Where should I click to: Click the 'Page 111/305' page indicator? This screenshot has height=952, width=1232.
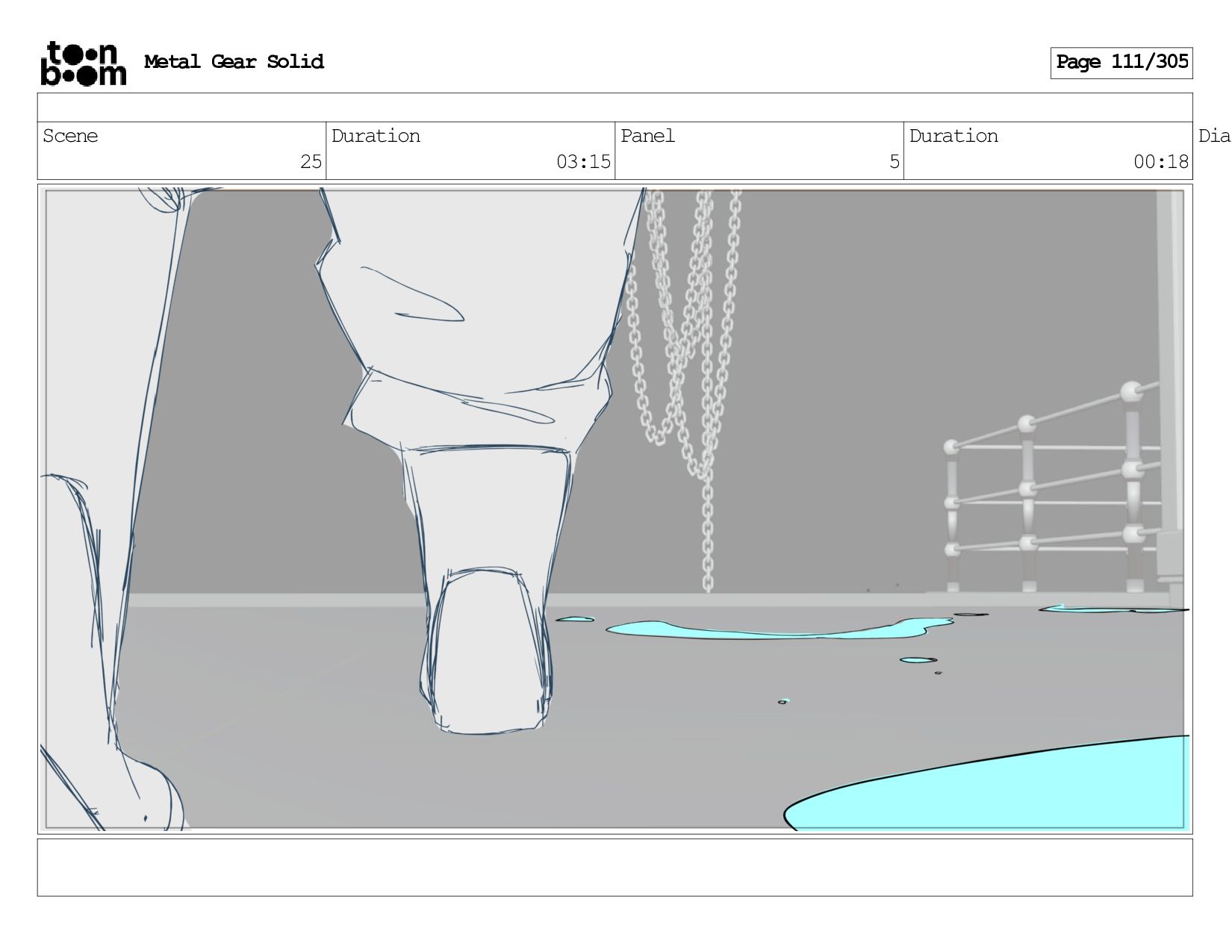pyautogui.click(x=1121, y=63)
